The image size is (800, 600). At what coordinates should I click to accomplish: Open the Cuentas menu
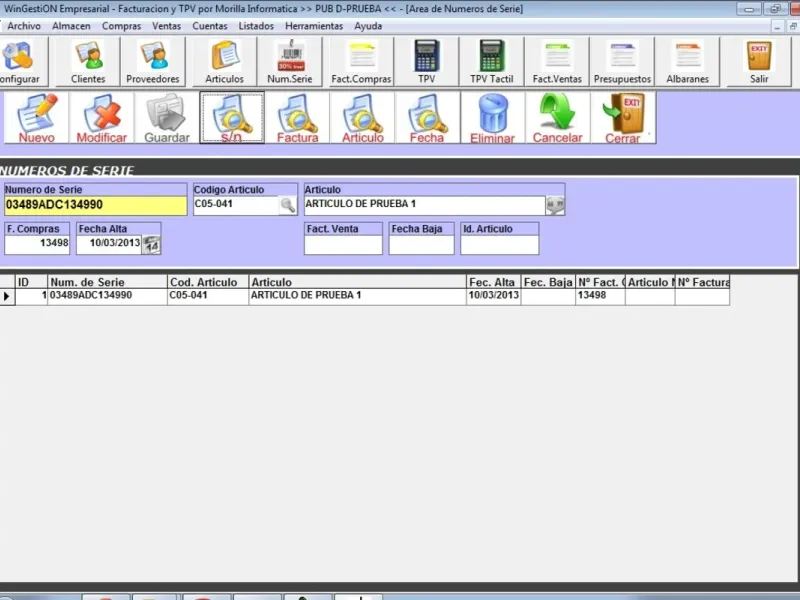[210, 26]
